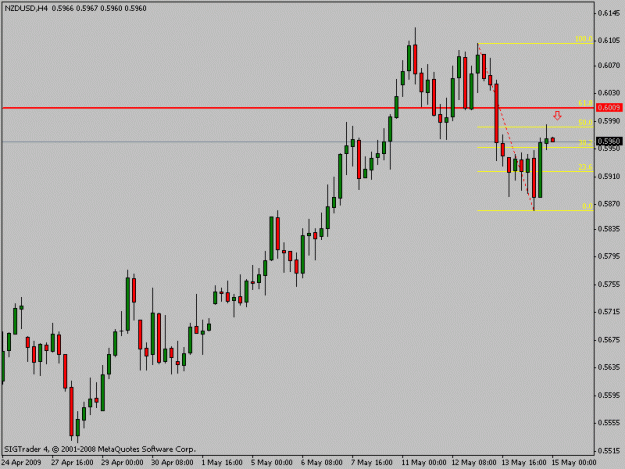Click the 0.6145 price scale value
Image resolution: width=625 pixels, height=469 pixels.
[609, 13]
